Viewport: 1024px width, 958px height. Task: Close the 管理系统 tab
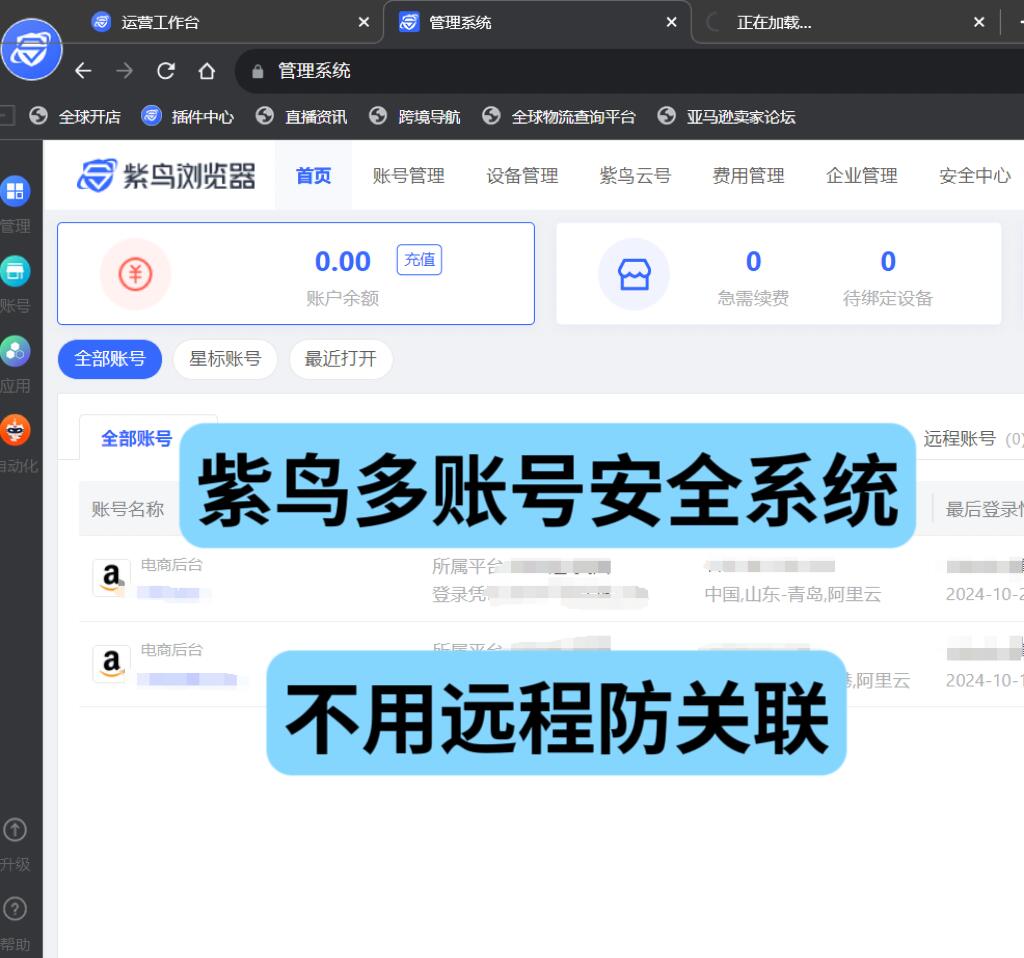(x=671, y=22)
